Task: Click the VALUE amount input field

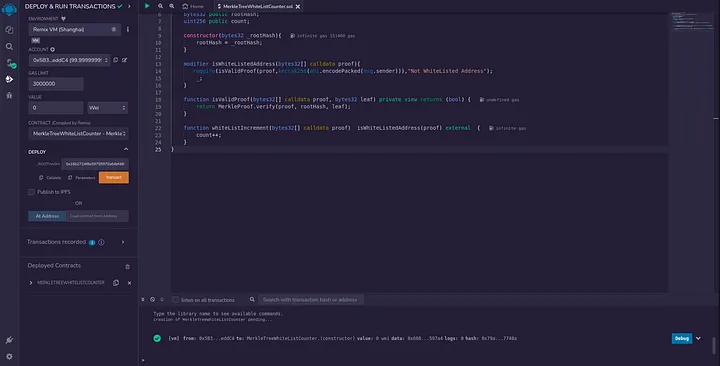Action: [x=56, y=107]
